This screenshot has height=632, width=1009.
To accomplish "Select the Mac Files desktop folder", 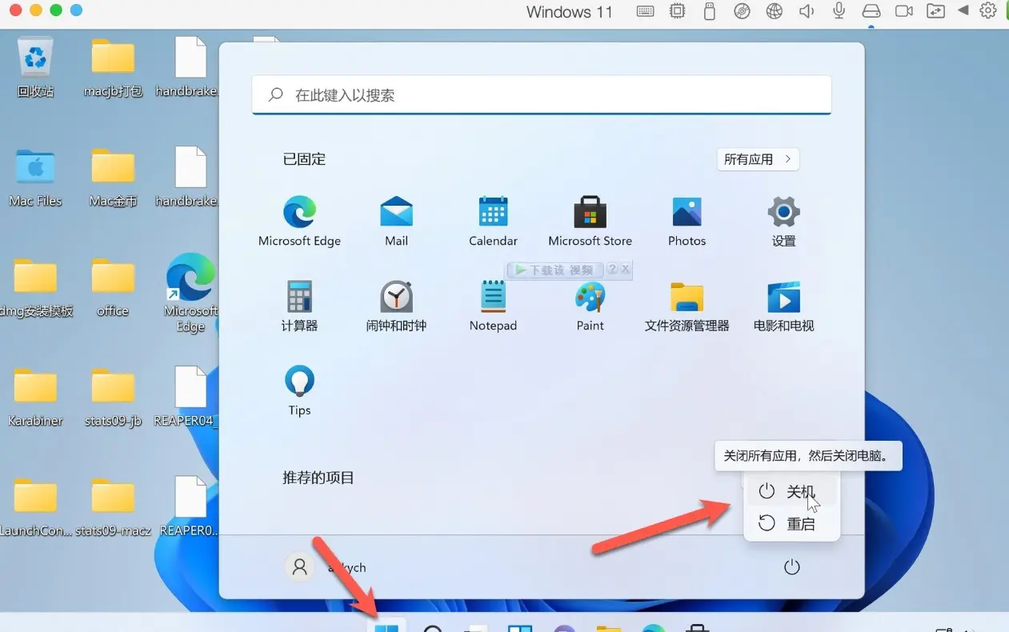I will click(35, 177).
